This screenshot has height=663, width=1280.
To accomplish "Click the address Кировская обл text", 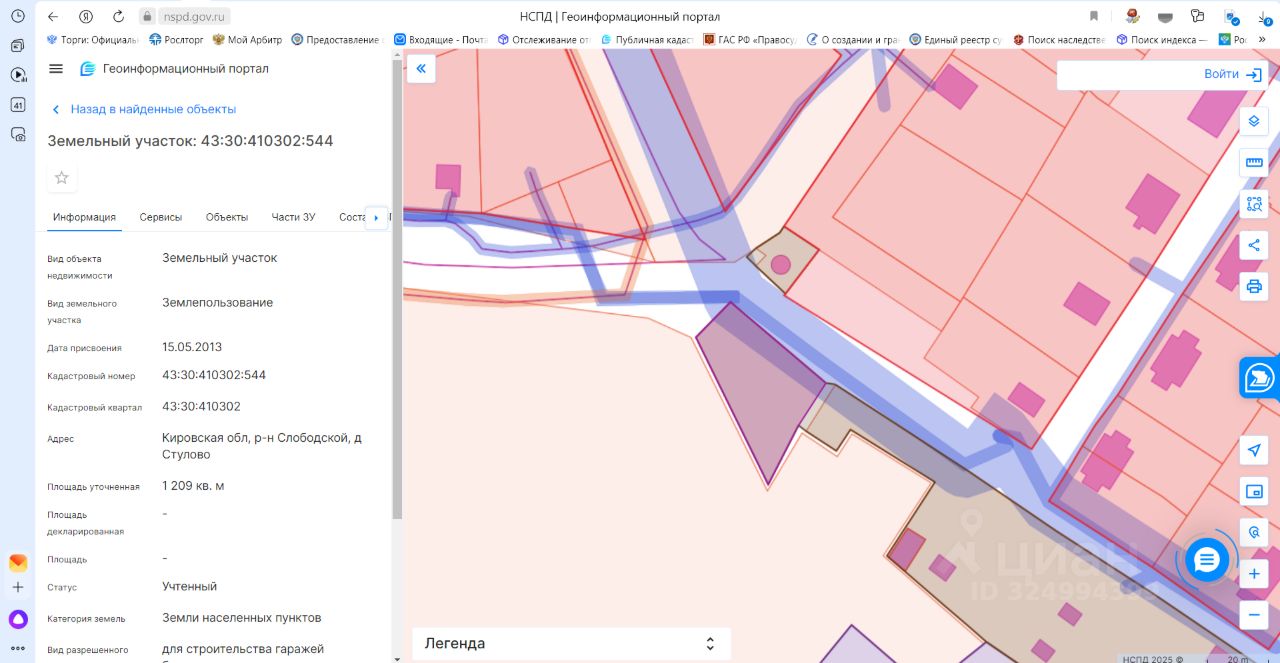I will click(x=262, y=446).
